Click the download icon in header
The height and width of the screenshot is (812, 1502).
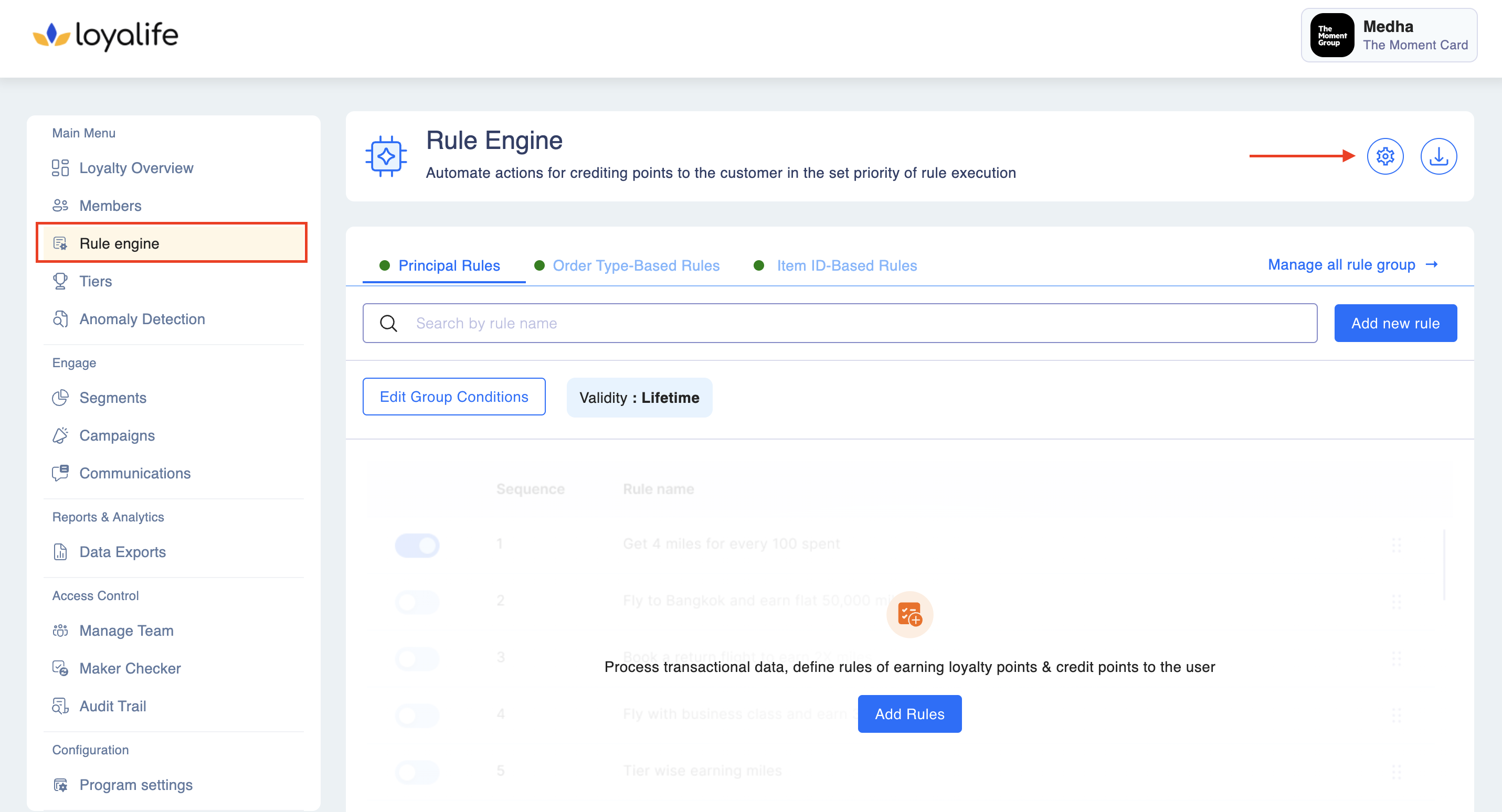coord(1438,156)
